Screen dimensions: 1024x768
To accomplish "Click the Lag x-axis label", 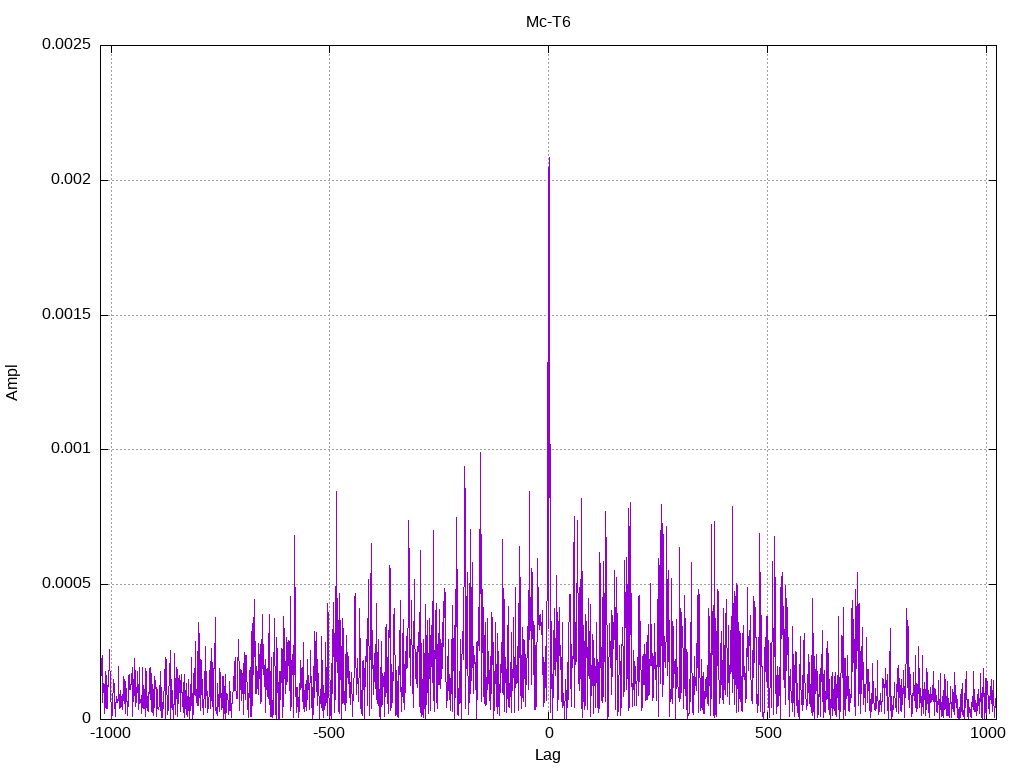I will (x=547, y=755).
